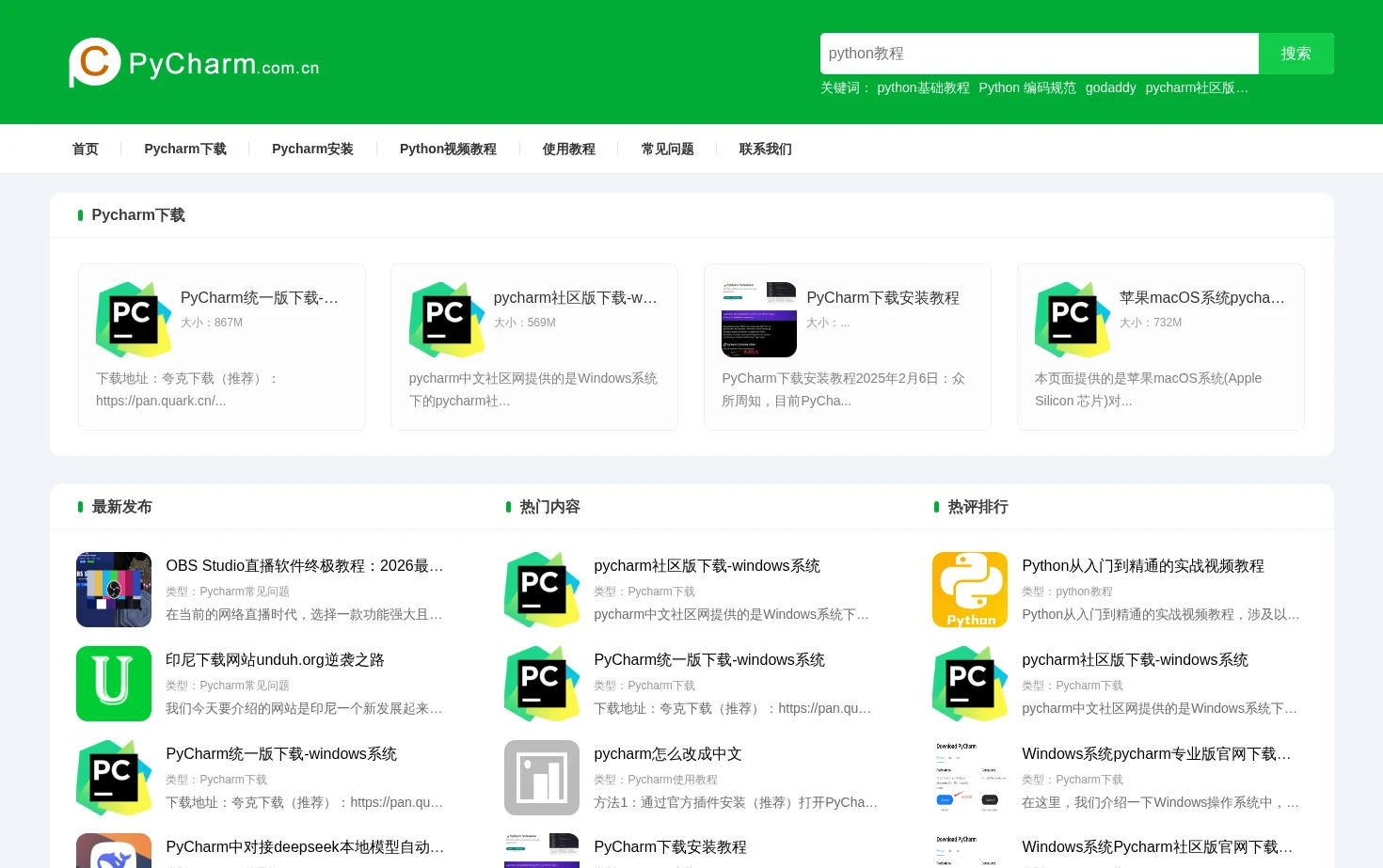Image resolution: width=1383 pixels, height=868 pixels.
Task: Open pycharm社区版下载 card title, size 569M
Action: 576,297
